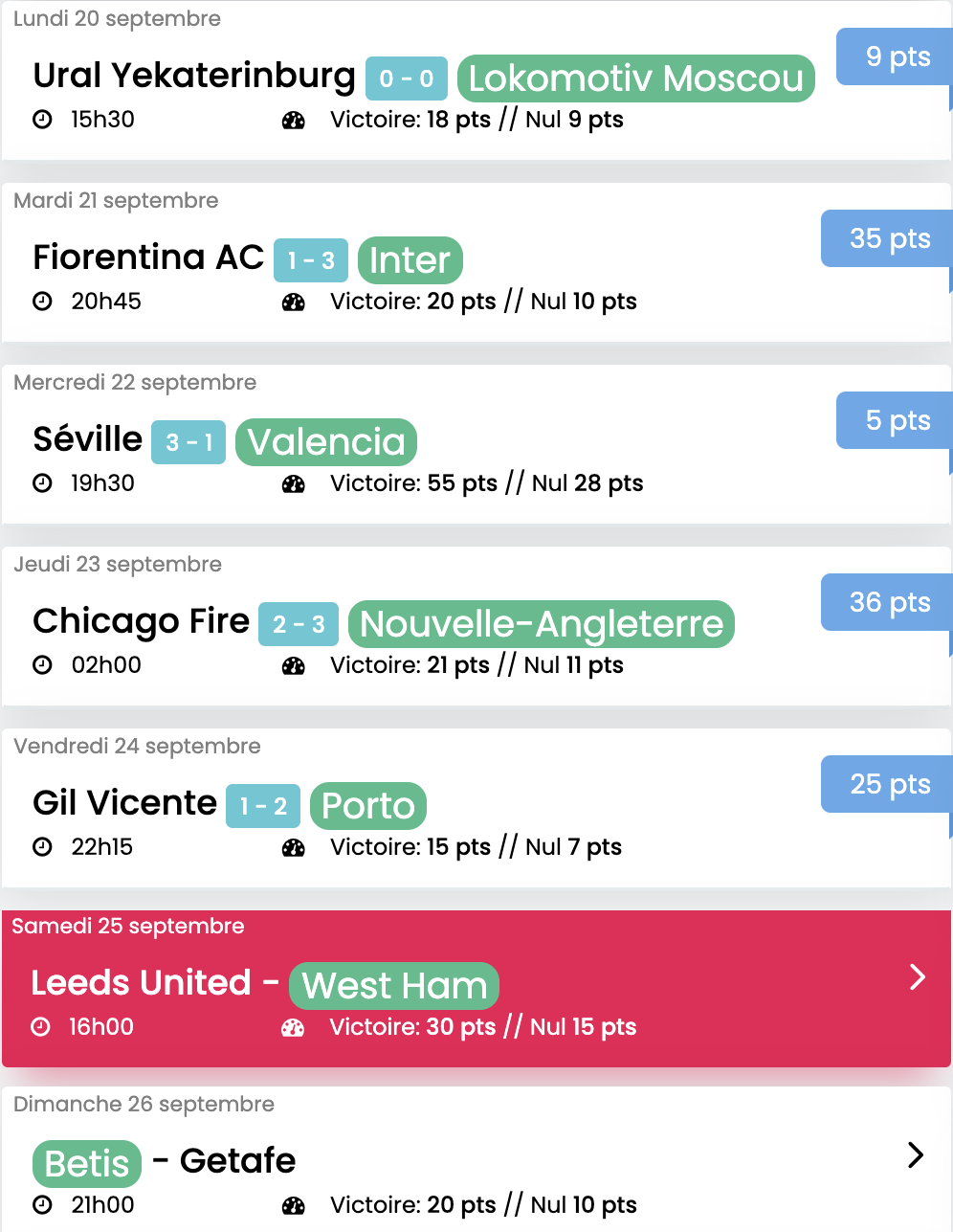Click the odds gauge icon in Fiorentina row
953x1232 pixels.
[x=294, y=302]
